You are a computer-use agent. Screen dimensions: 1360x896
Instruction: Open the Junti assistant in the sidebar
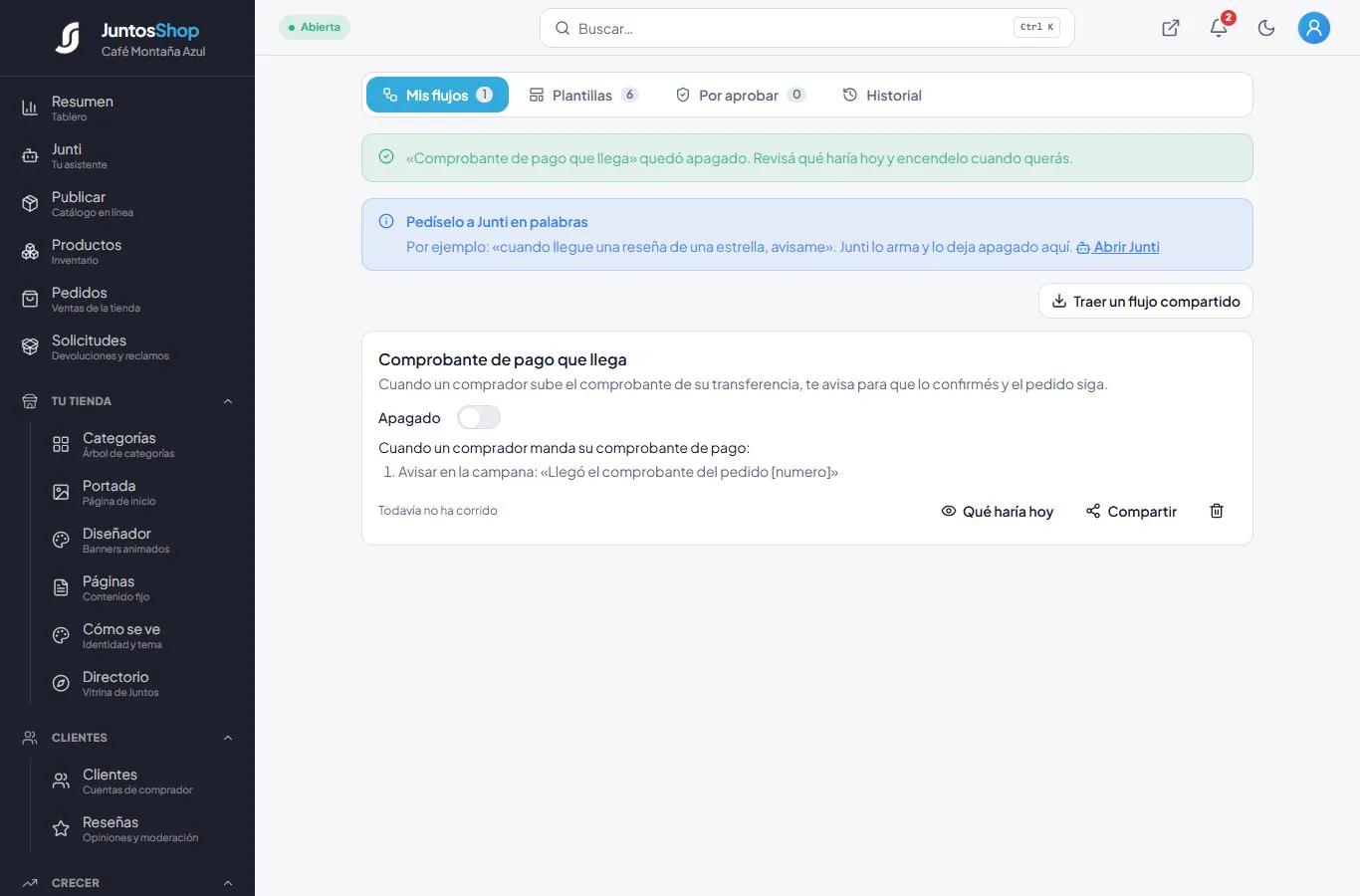click(x=127, y=155)
